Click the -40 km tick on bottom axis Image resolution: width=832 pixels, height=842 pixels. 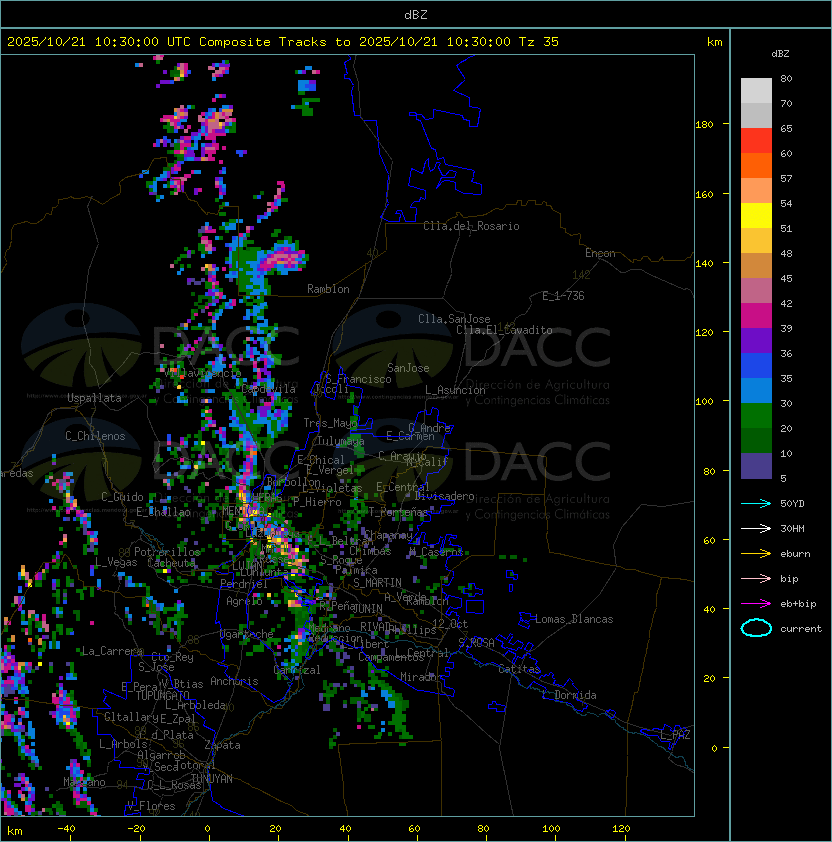coord(67,829)
